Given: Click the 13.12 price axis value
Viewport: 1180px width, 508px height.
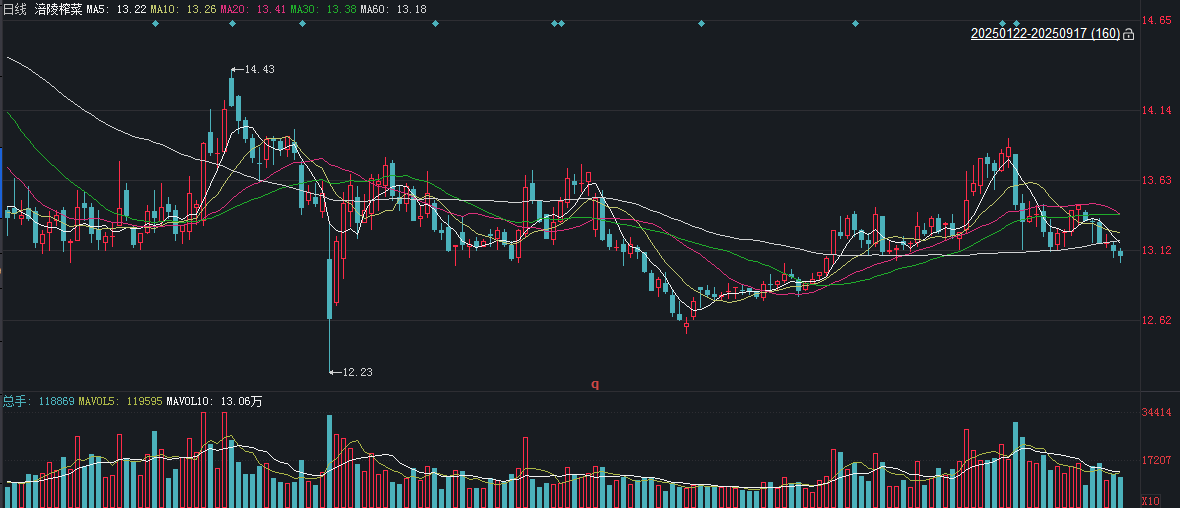Looking at the screenshot, I should (1157, 251).
